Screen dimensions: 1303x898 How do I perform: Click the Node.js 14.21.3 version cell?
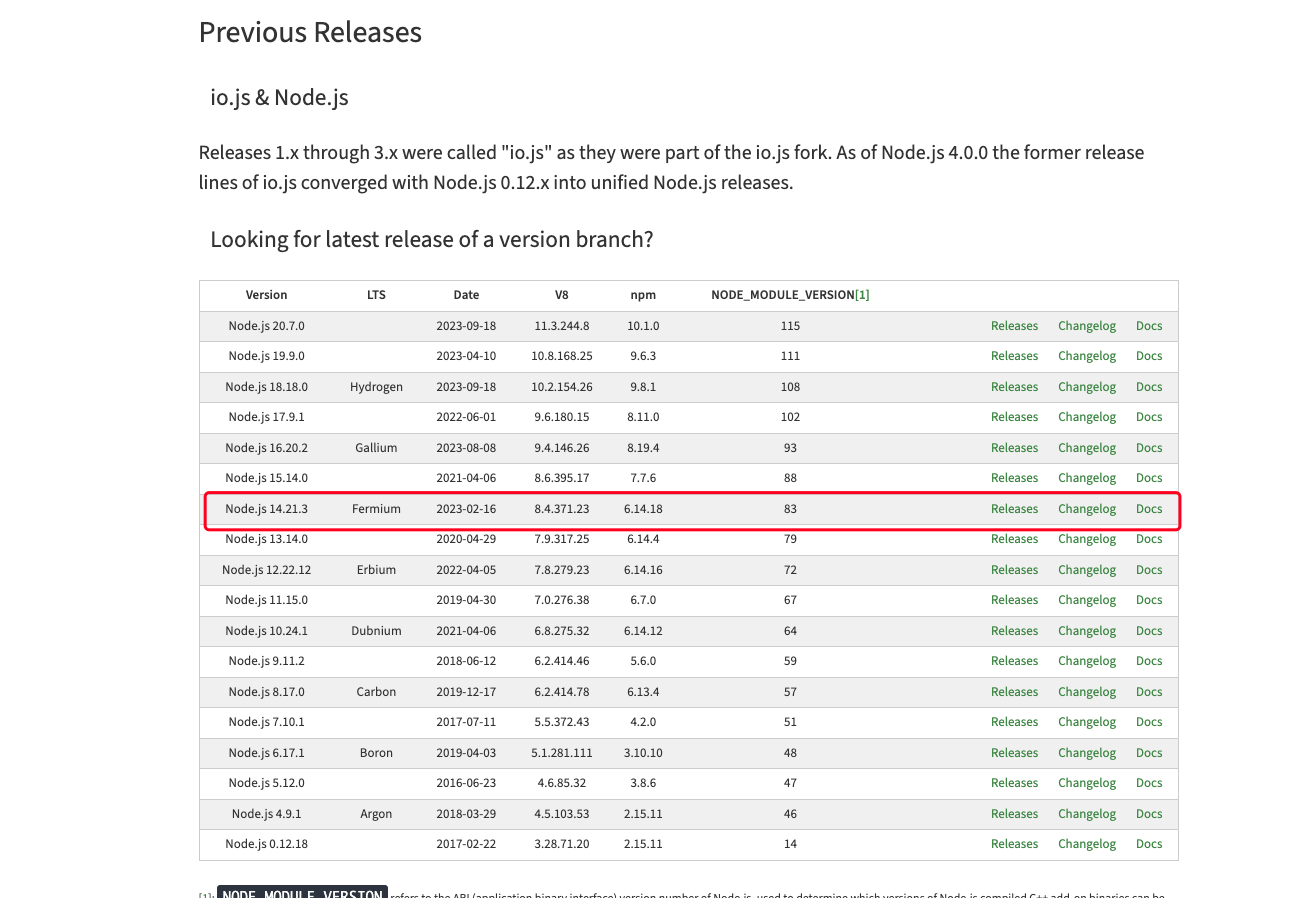pos(266,509)
